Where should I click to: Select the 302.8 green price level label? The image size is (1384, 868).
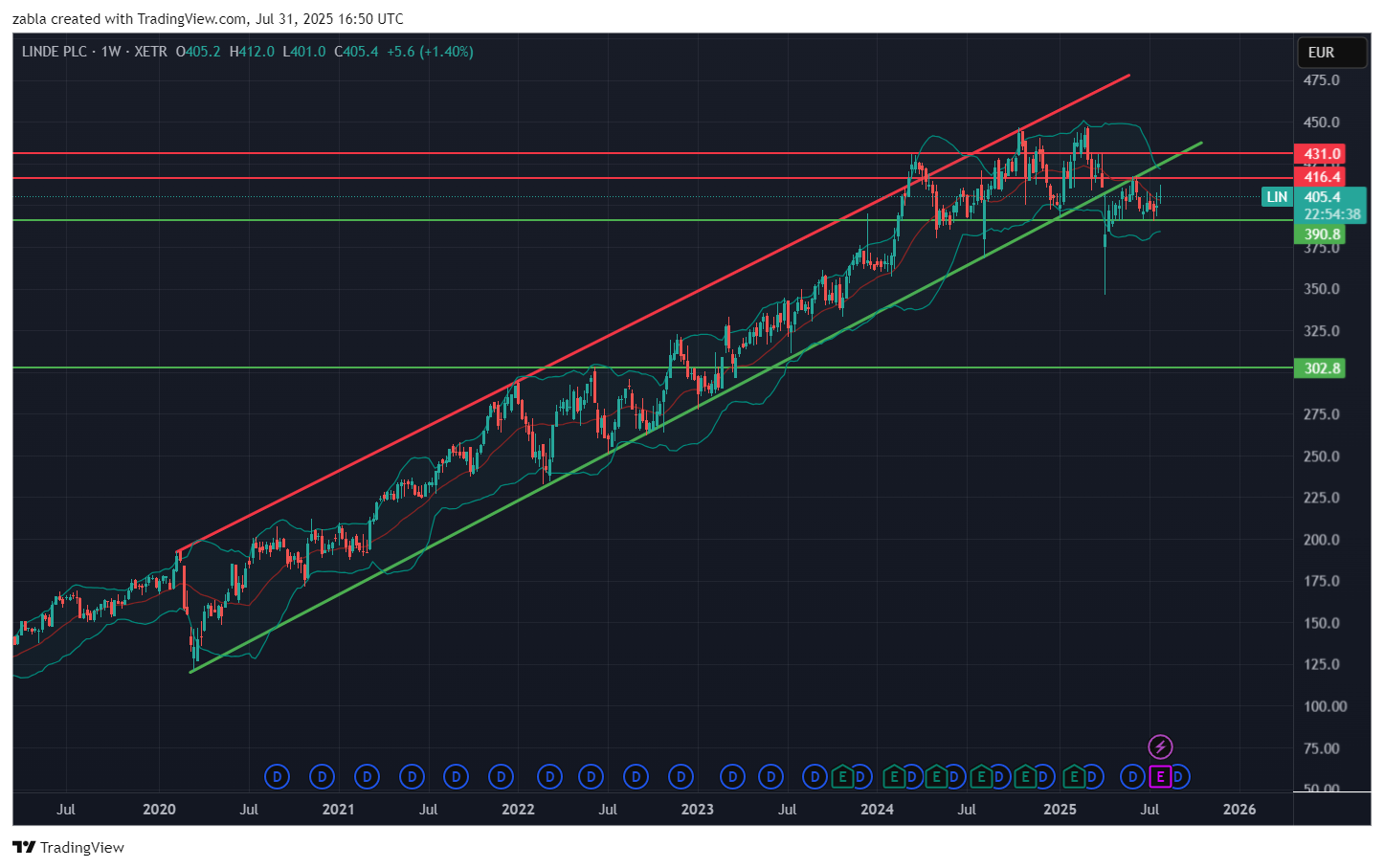1321,368
